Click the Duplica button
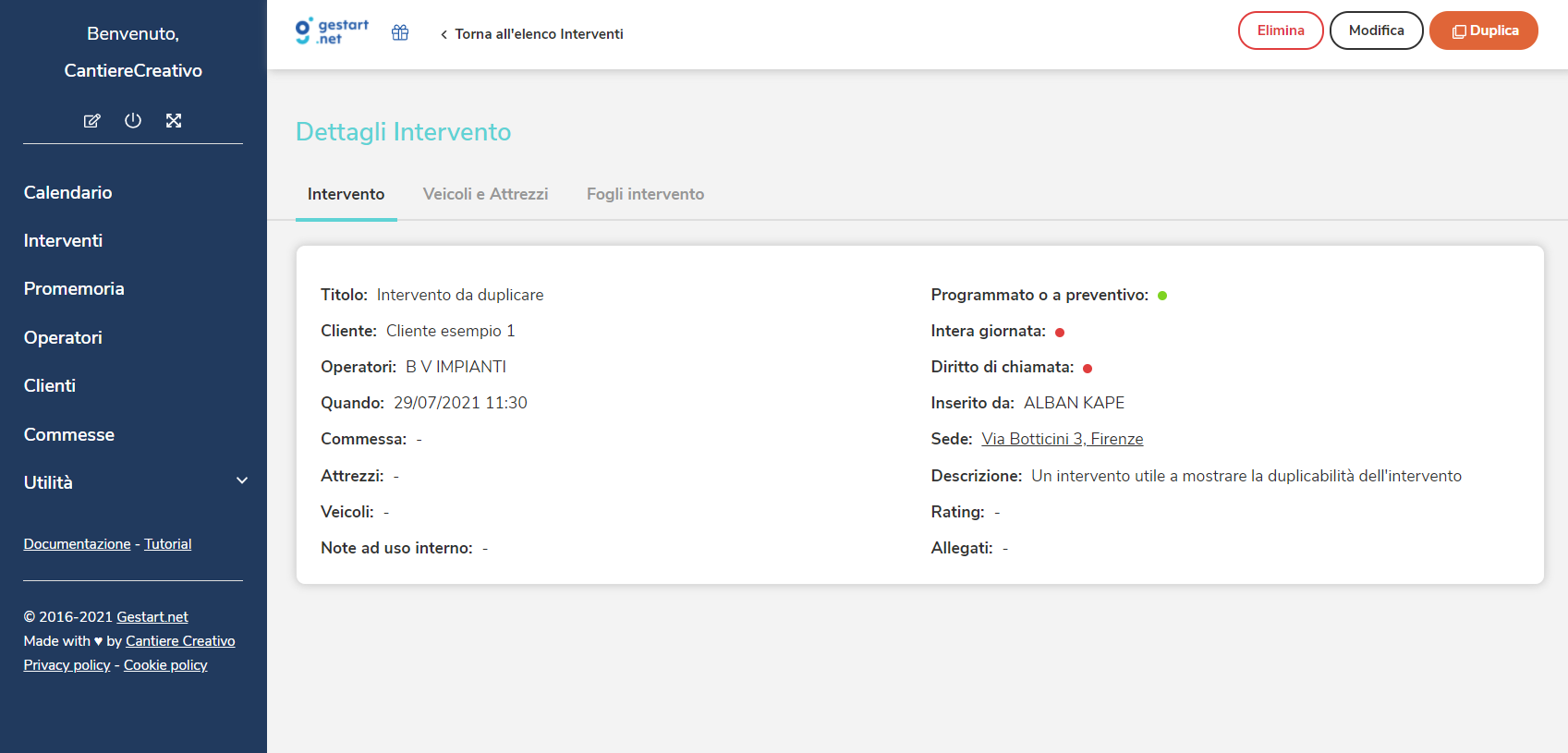The width and height of the screenshot is (1568, 753). tap(1484, 30)
